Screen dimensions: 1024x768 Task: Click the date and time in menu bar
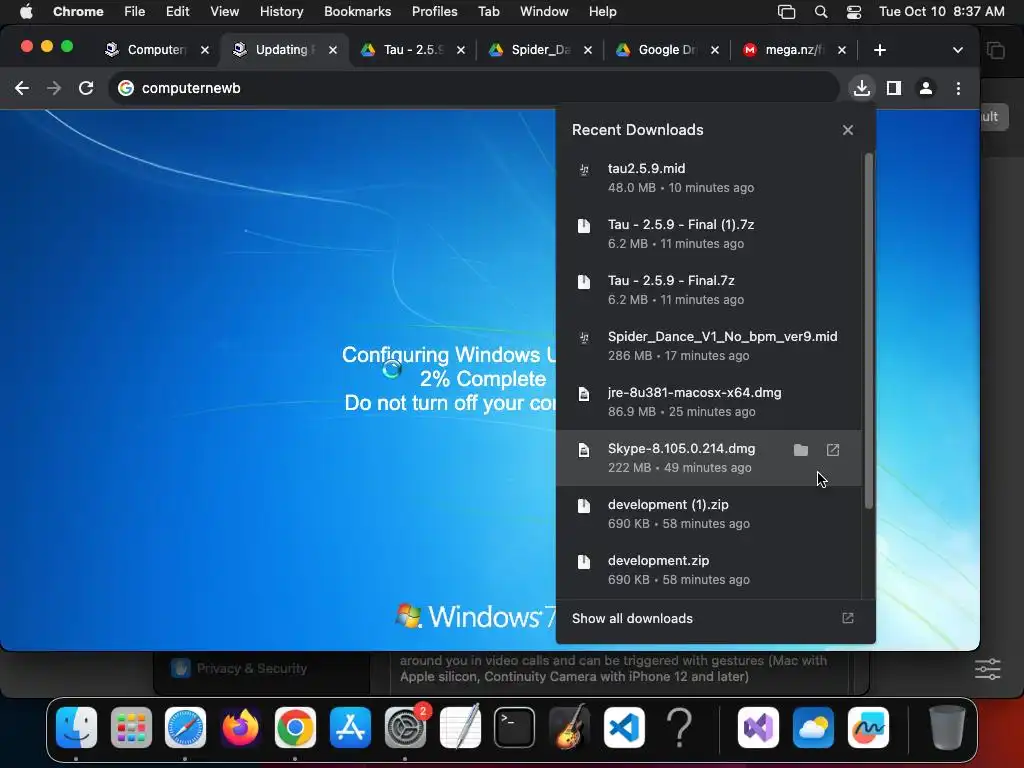tap(942, 12)
